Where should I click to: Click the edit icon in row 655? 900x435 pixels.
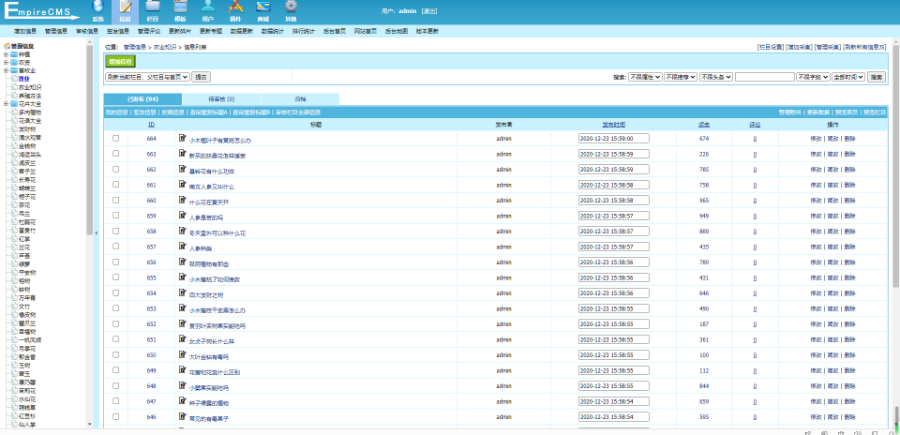coord(183,277)
